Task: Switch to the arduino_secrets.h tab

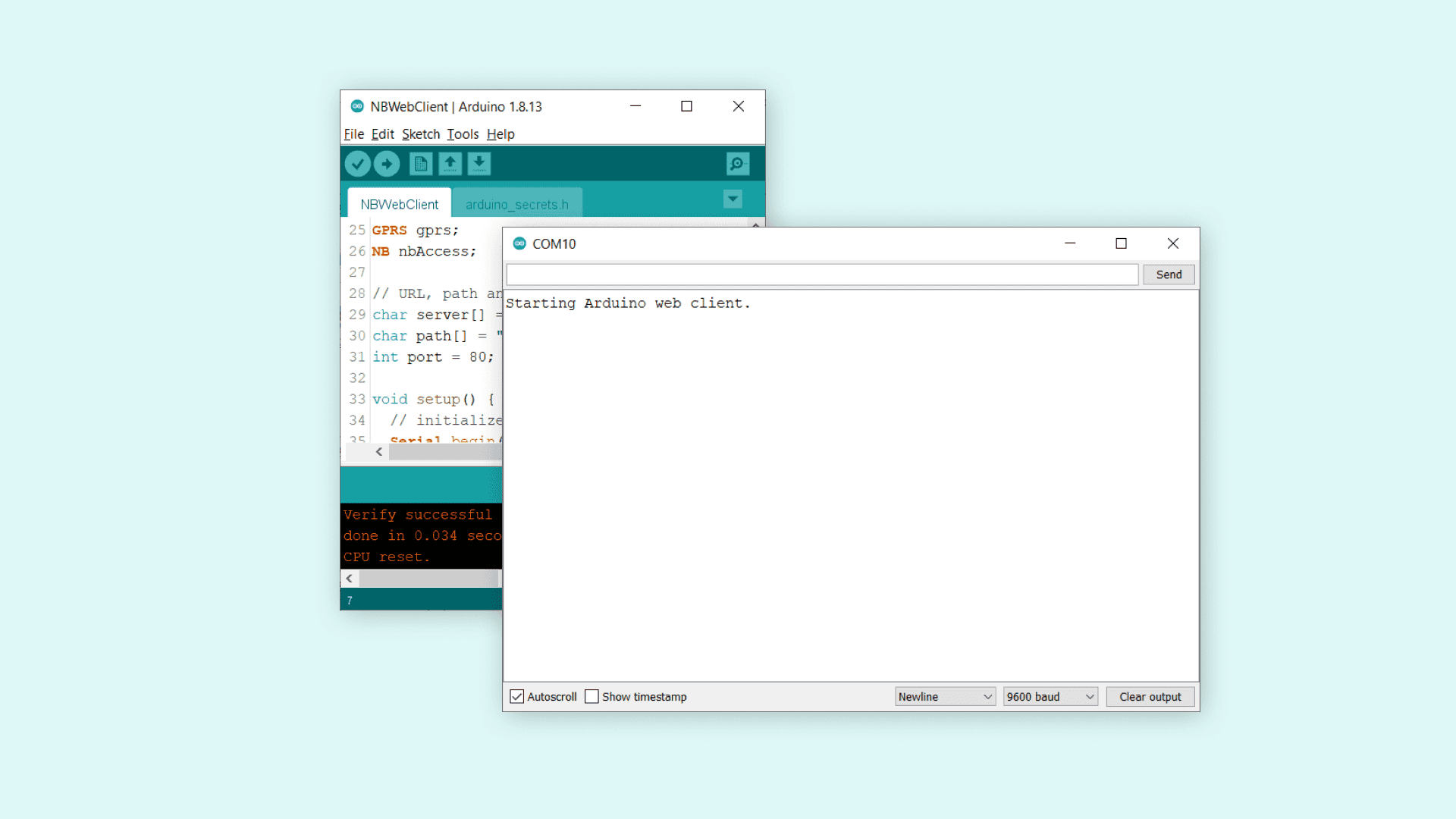Action: [516, 205]
